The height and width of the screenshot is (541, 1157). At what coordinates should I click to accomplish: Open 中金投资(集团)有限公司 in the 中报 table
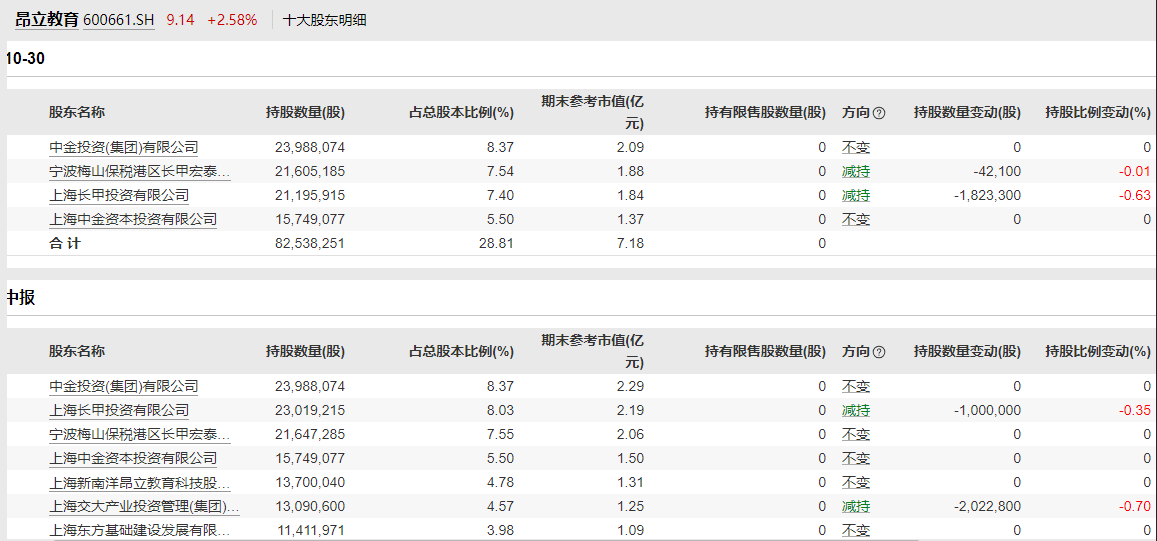tap(123, 387)
